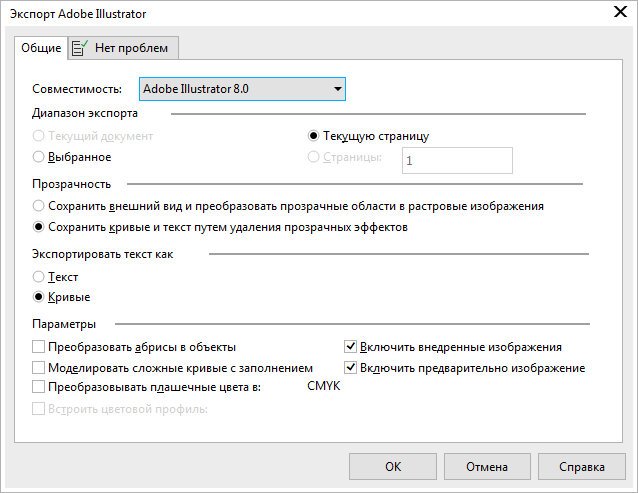The image size is (638, 493).
Task: Click the Экспортировать текст как heading
Action: coord(103,254)
